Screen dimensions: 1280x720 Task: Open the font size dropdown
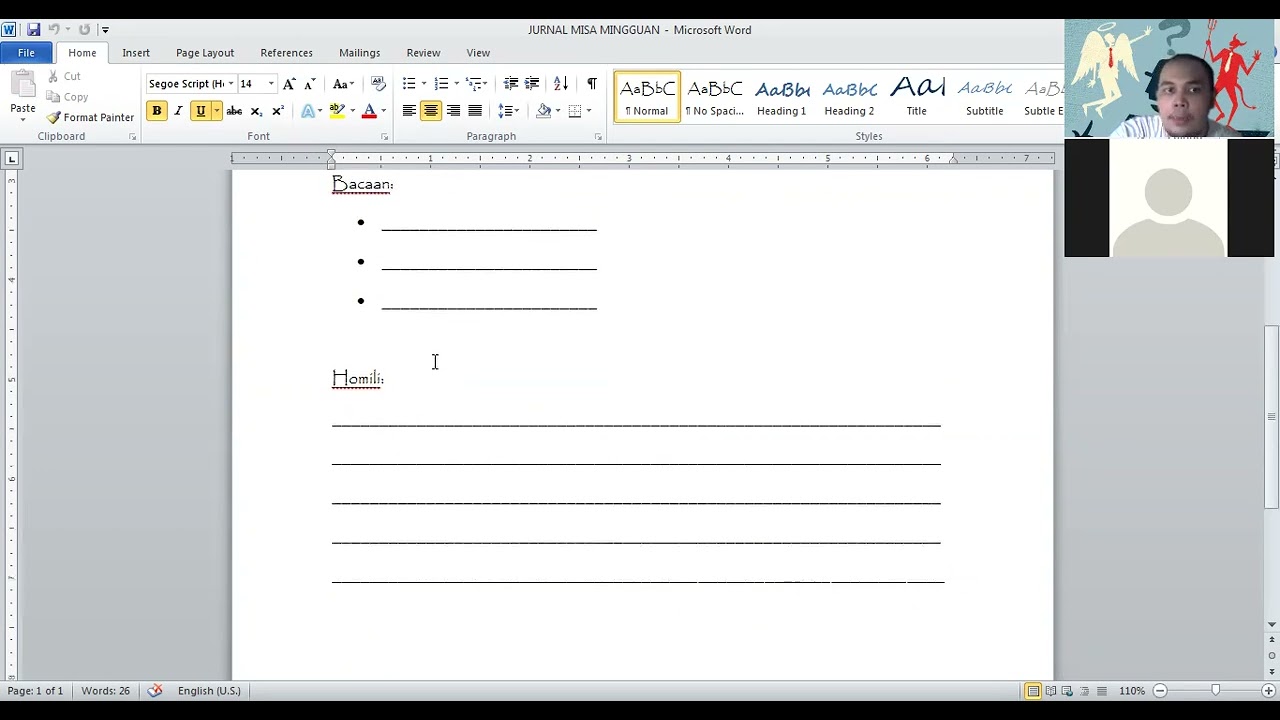tap(271, 84)
